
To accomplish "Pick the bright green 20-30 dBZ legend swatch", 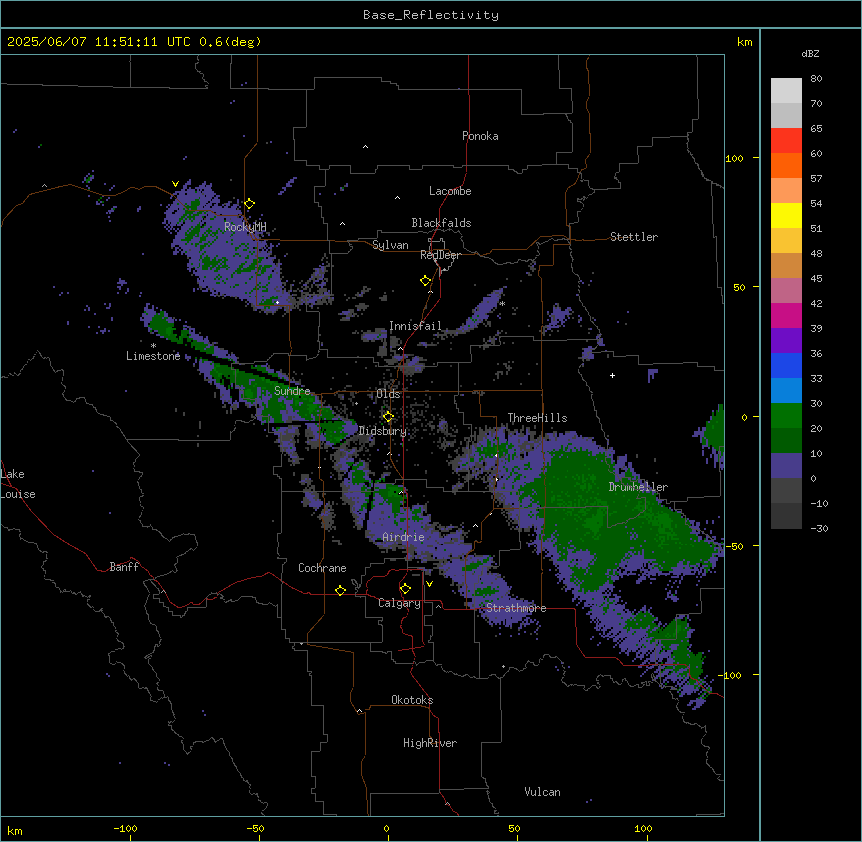I will coord(786,416).
